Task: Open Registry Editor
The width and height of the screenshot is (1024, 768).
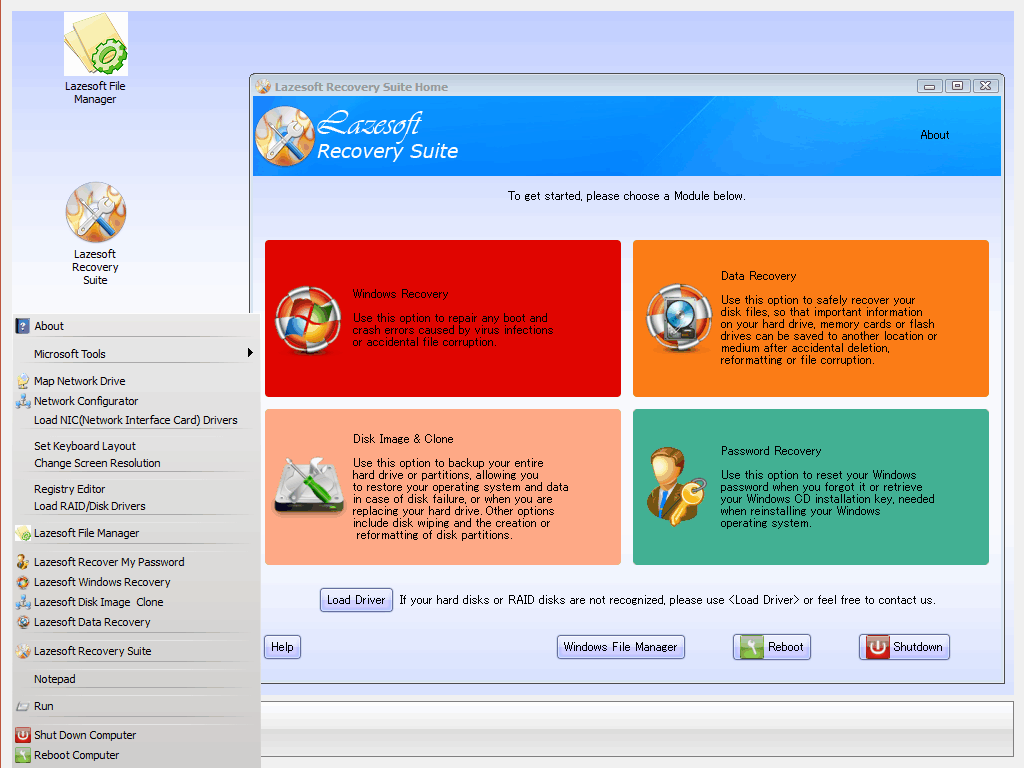Action: 69,489
